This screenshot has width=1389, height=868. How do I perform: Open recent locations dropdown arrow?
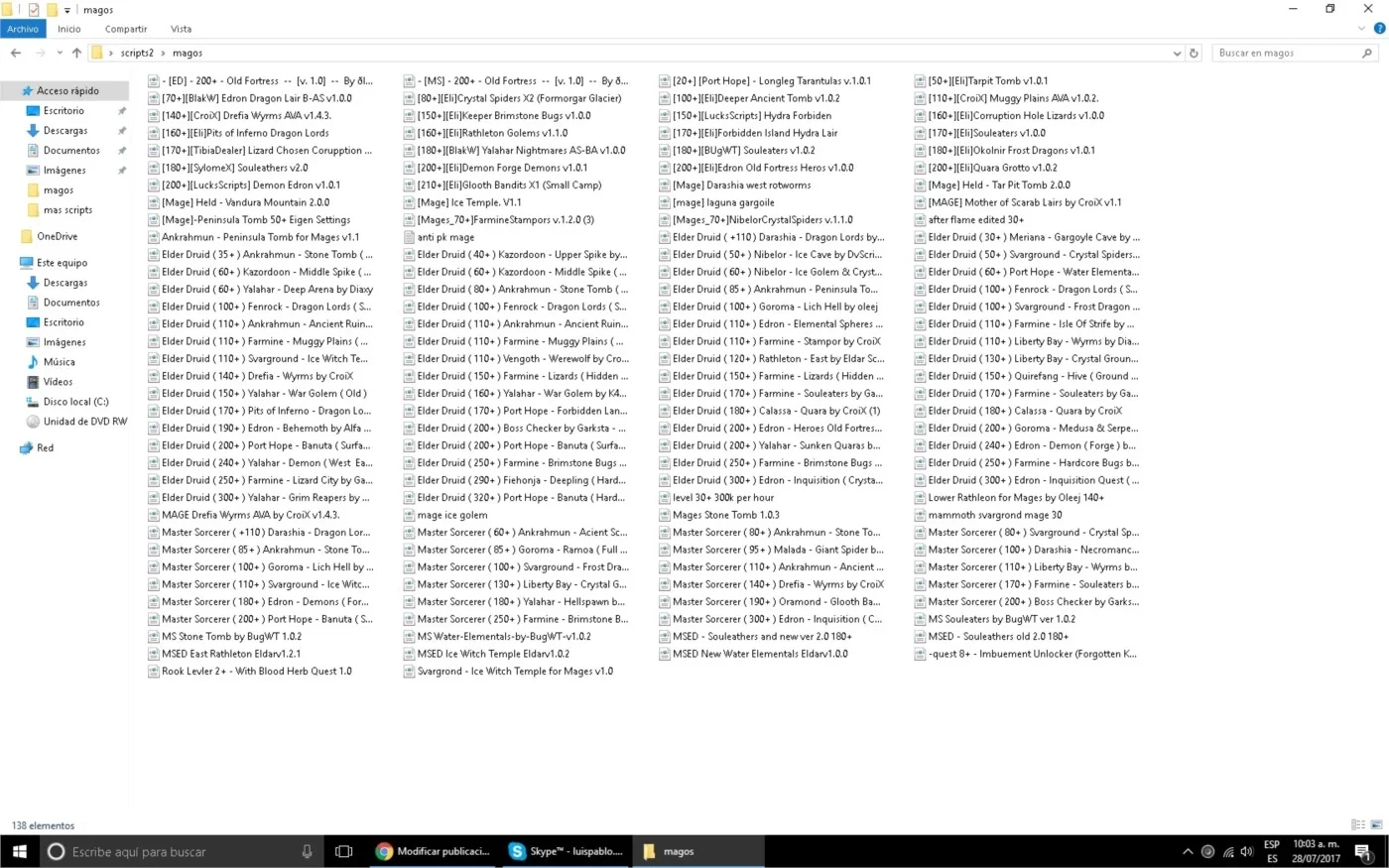click(60, 53)
